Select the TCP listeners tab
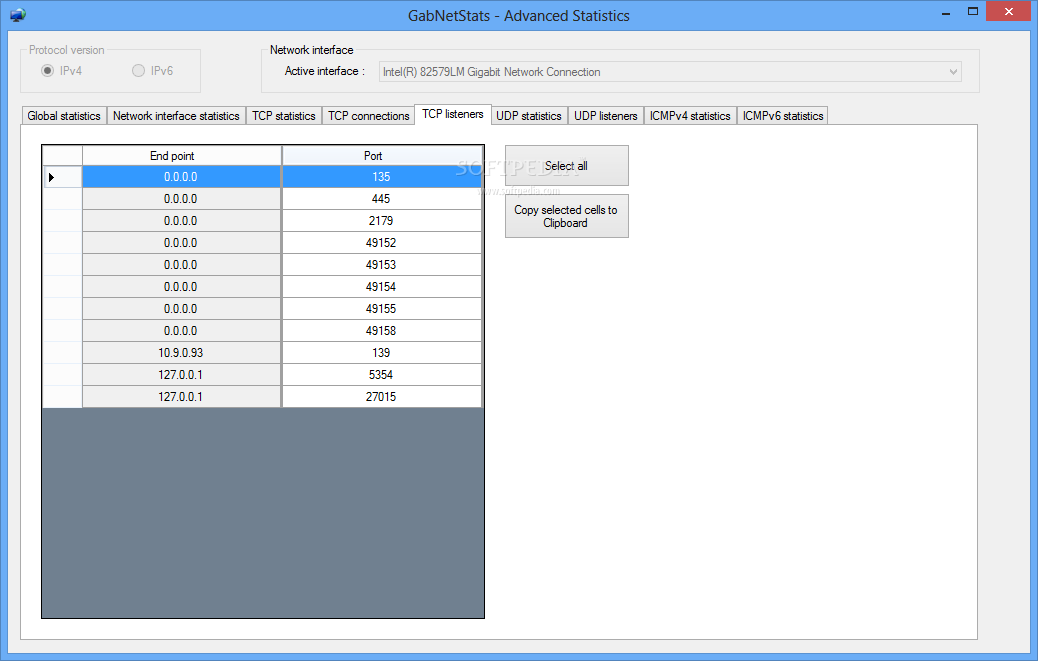 (453, 114)
